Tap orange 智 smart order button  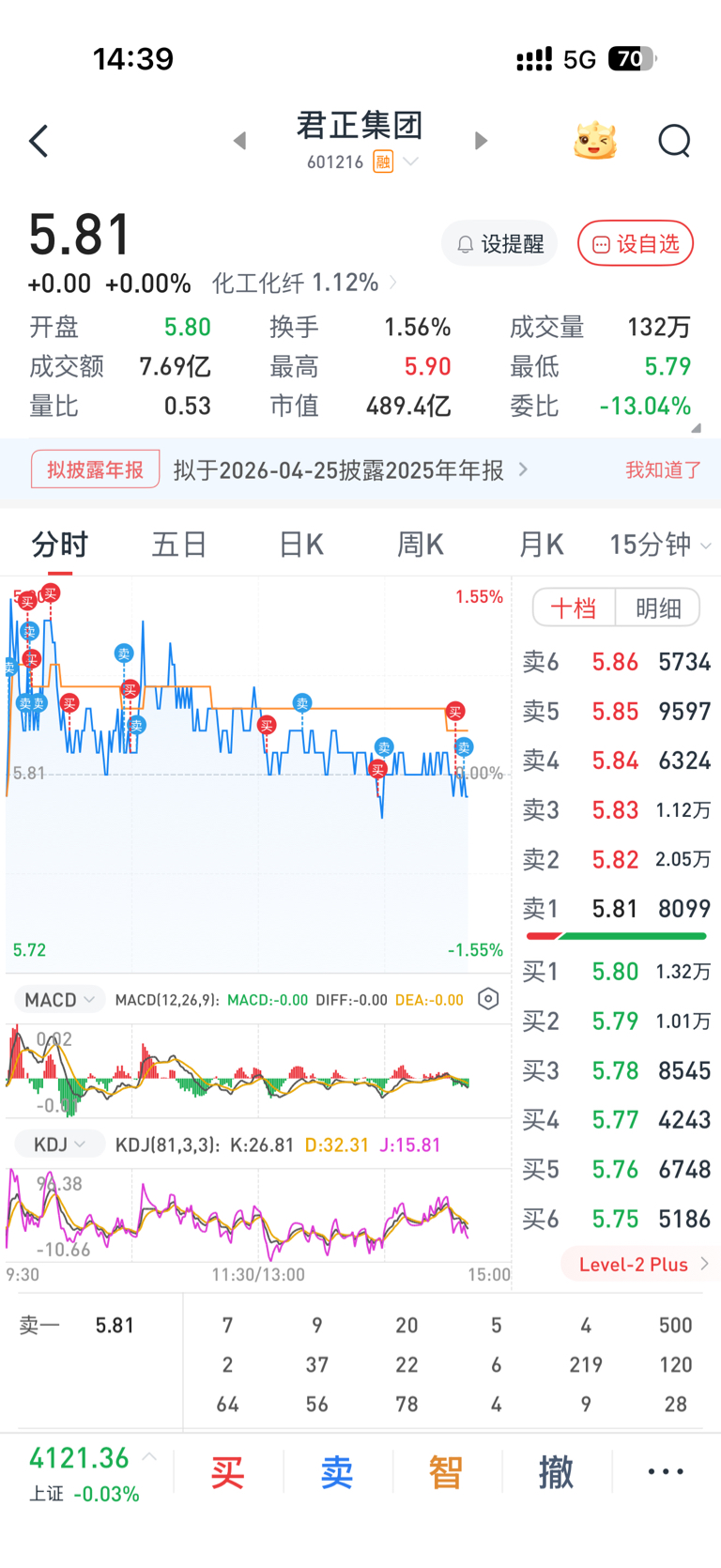click(446, 1472)
